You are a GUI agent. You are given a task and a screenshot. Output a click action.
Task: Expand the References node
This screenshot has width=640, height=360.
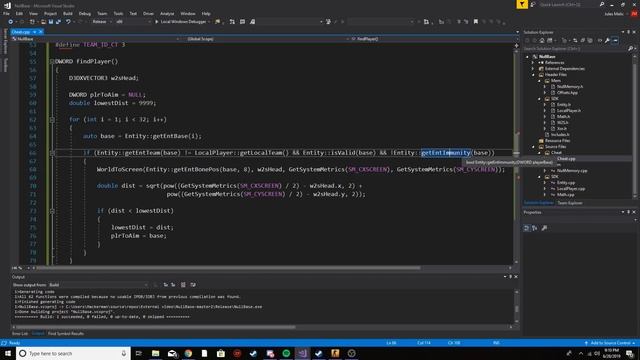click(x=533, y=63)
